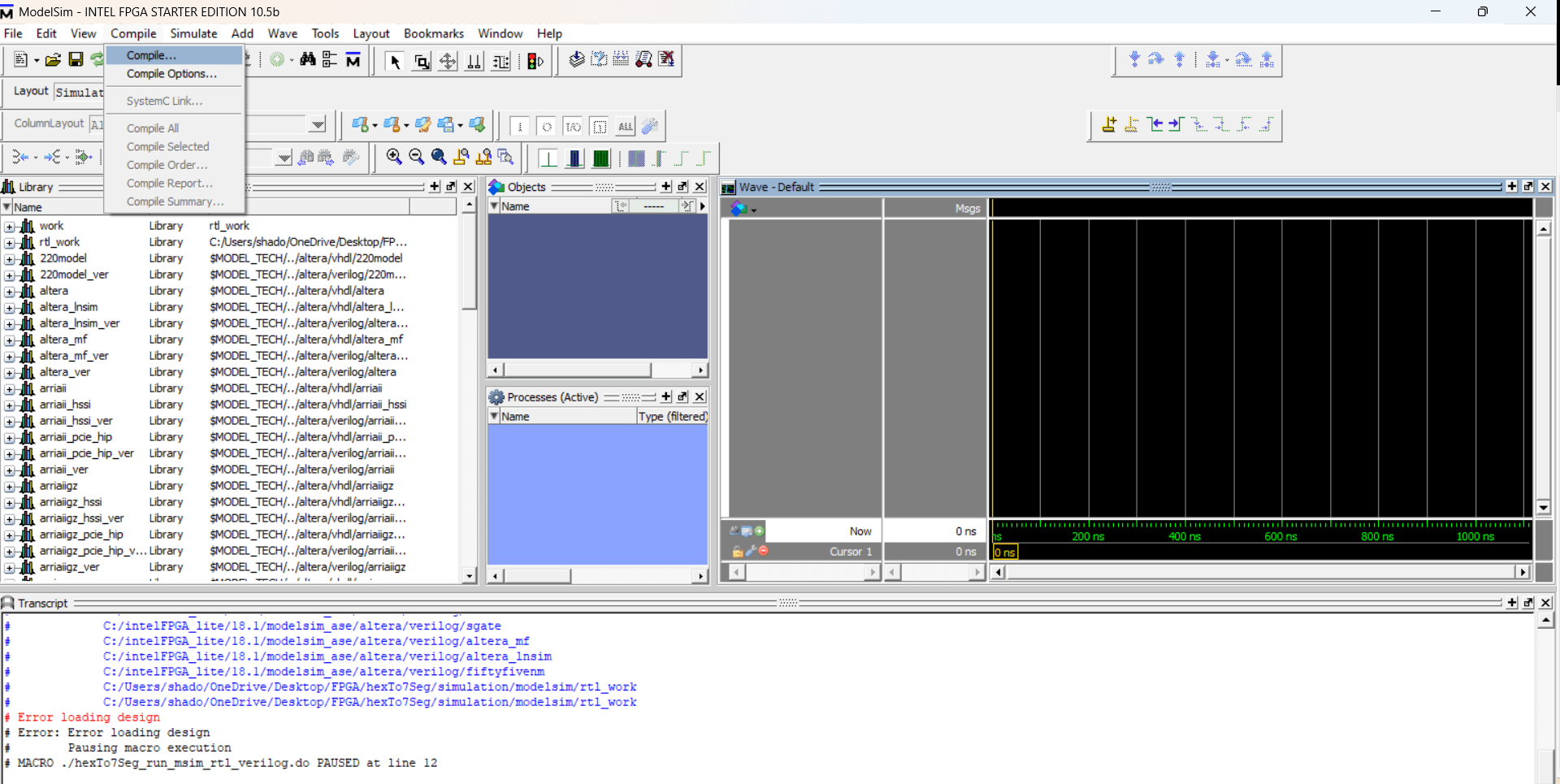Viewport: 1560px width, 784px height.
Task: Click the Objects 'Name' column header
Action: 549,206
